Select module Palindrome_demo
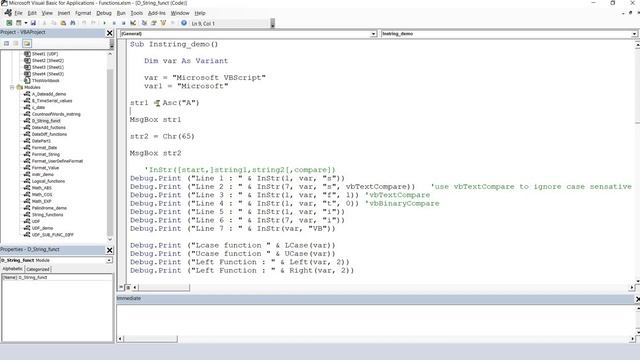The image size is (640, 360). (49, 208)
